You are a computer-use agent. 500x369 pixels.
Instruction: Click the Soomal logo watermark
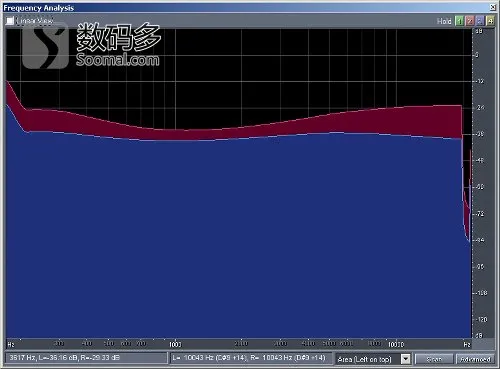coord(91,45)
